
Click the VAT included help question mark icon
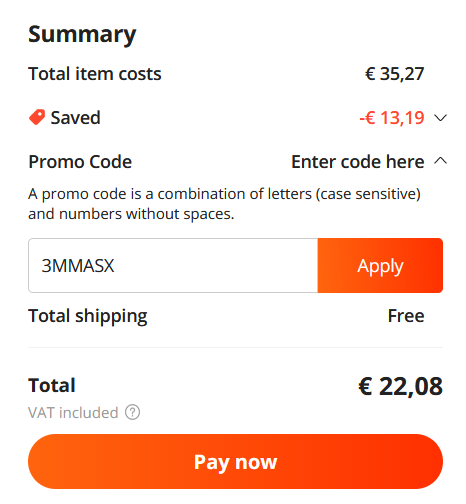(x=132, y=412)
